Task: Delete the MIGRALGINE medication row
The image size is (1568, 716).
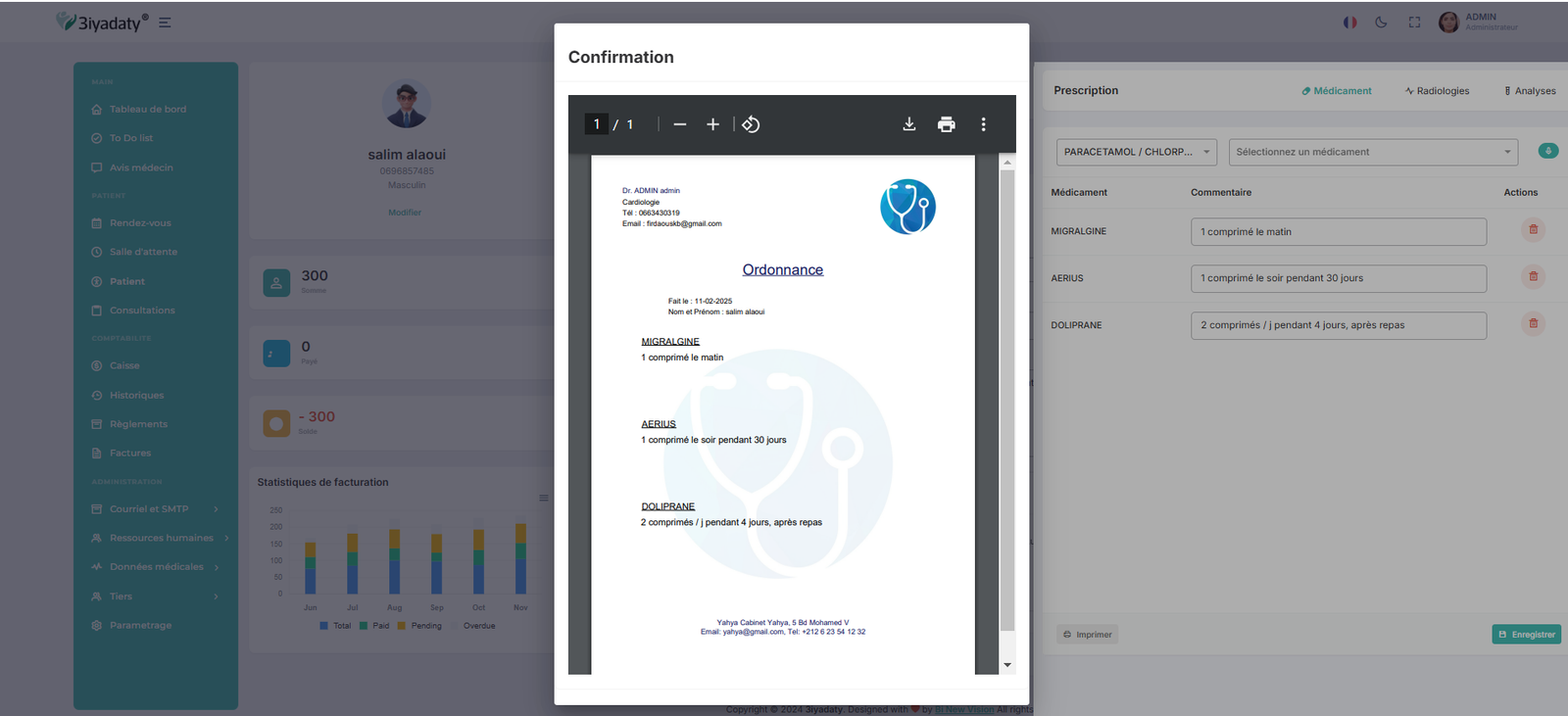Action: 1533,230
